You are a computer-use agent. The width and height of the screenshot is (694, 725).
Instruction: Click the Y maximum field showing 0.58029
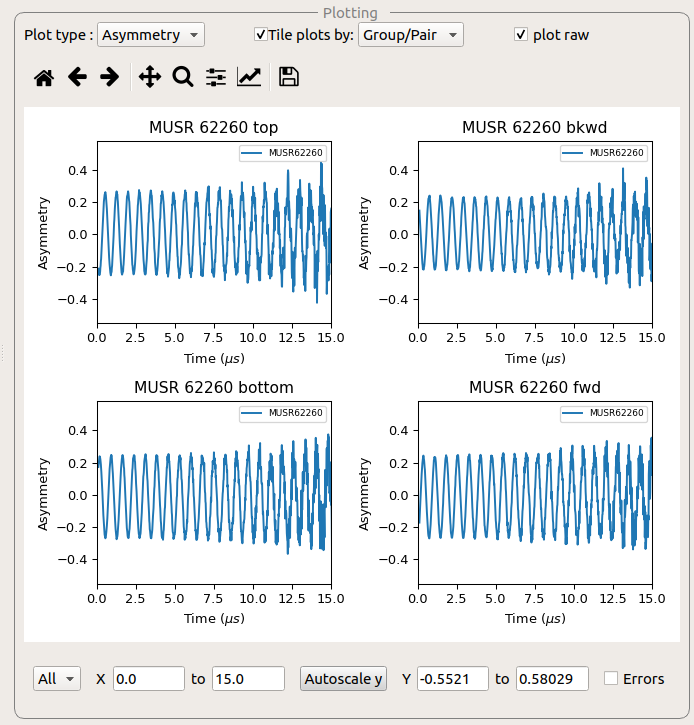click(552, 679)
